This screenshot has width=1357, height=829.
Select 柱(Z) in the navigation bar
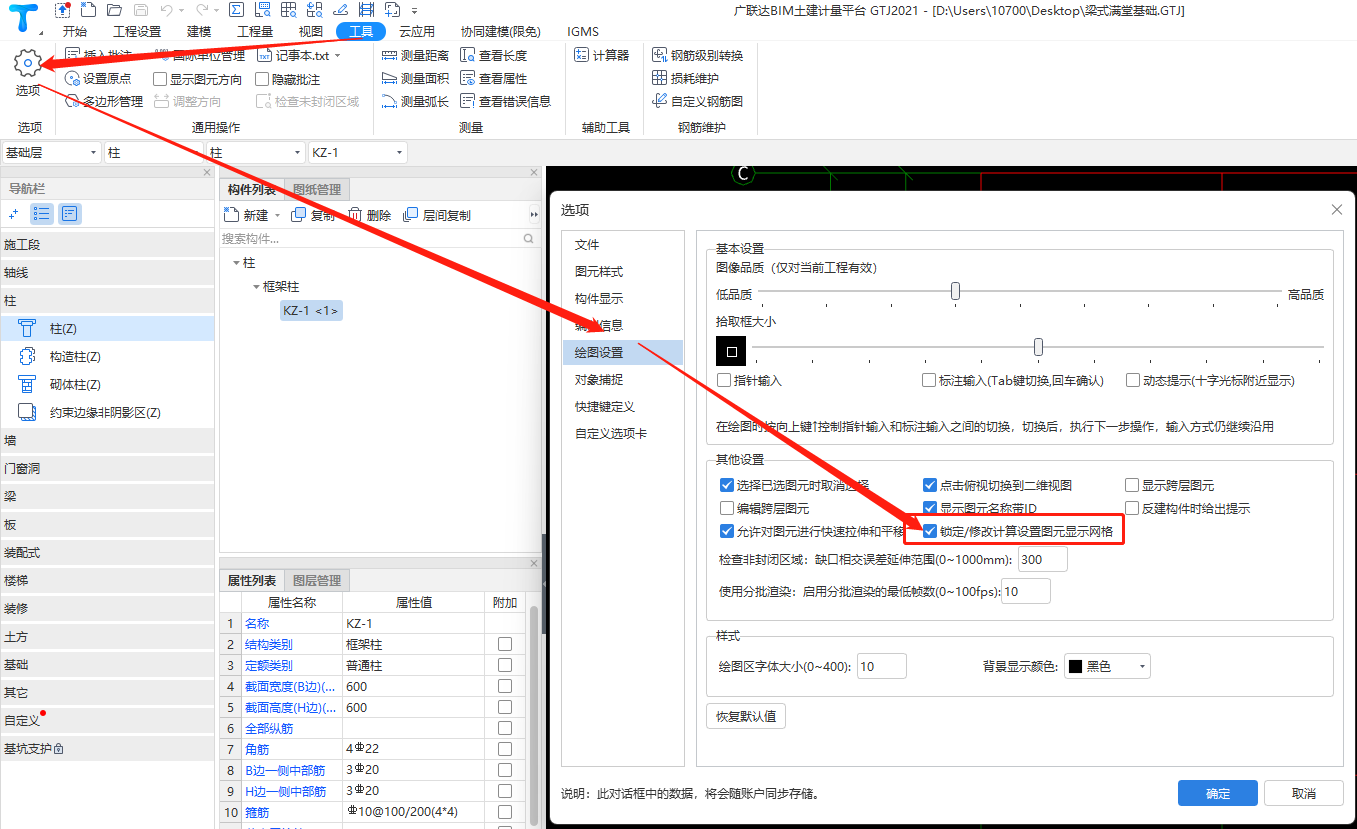(x=107, y=328)
